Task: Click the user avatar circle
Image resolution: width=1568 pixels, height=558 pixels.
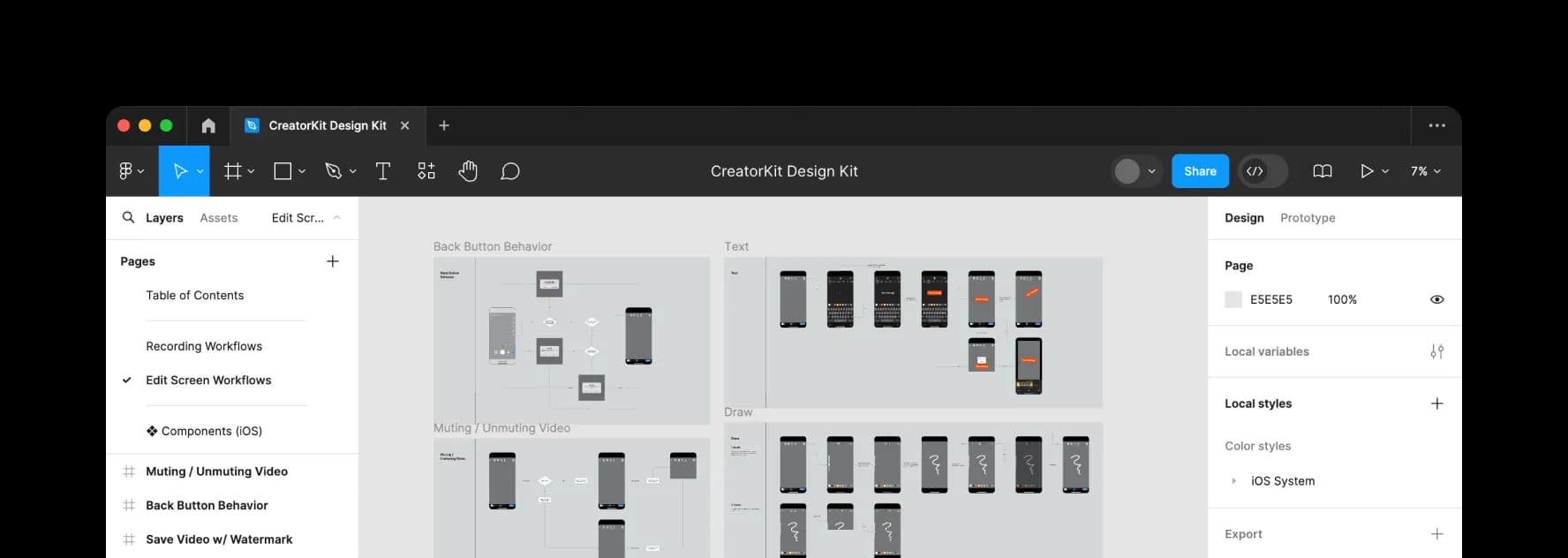Action: [1127, 171]
